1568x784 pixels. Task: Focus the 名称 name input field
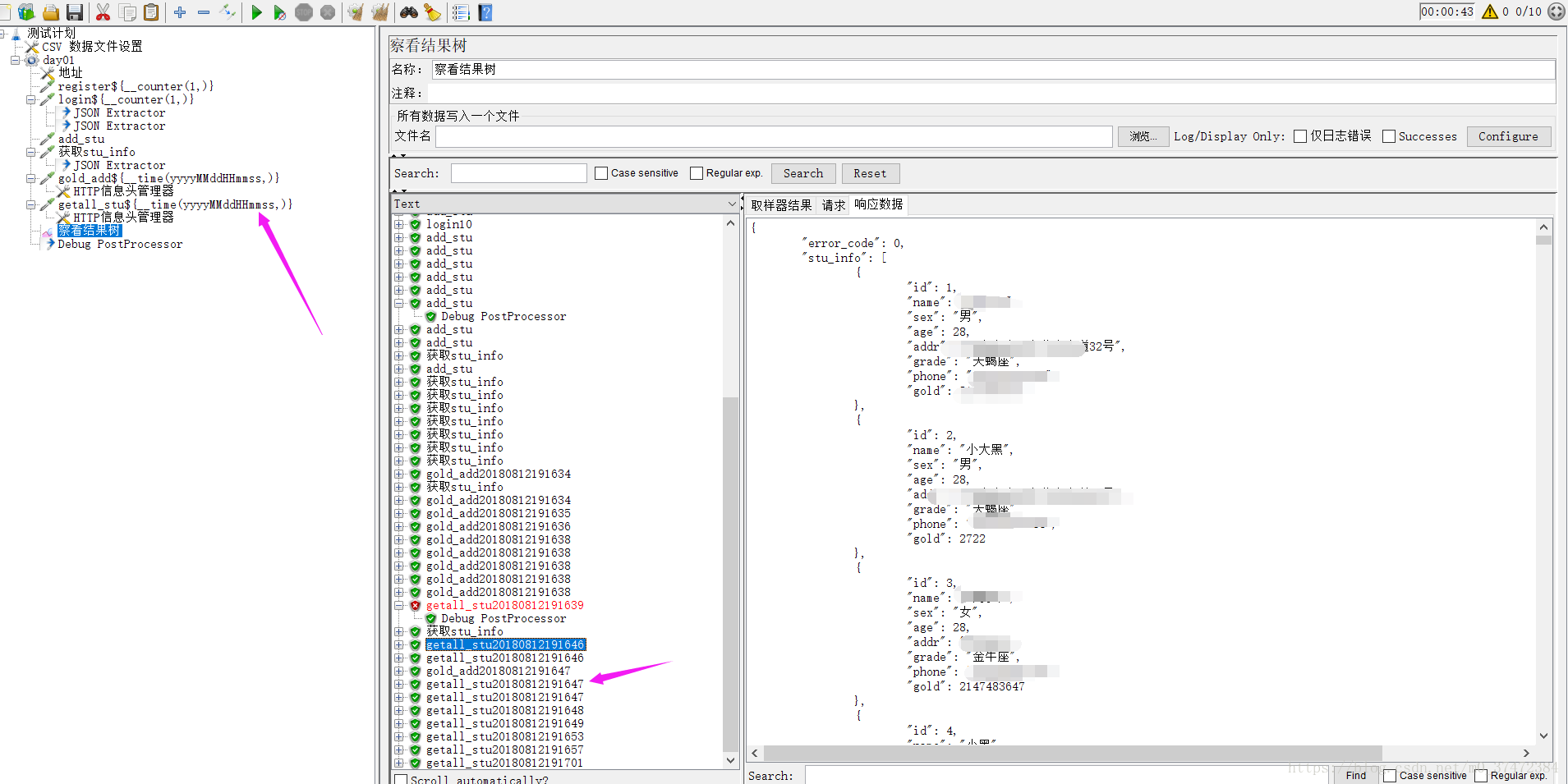click(x=993, y=70)
